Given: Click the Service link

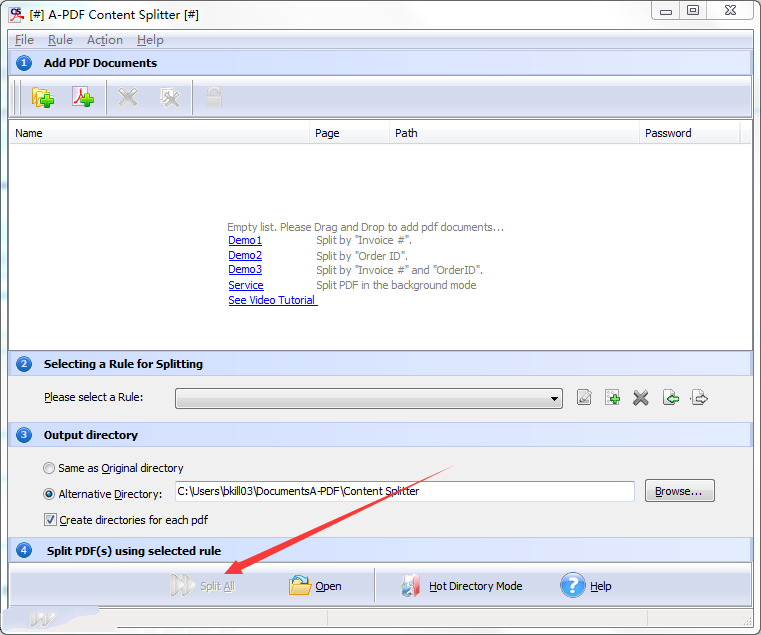Looking at the screenshot, I should [x=246, y=285].
